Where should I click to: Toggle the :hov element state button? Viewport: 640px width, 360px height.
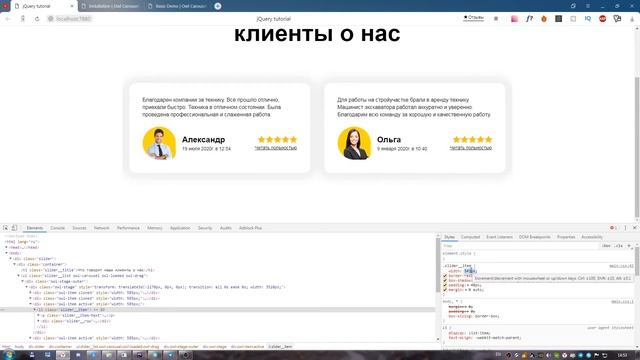606,246
